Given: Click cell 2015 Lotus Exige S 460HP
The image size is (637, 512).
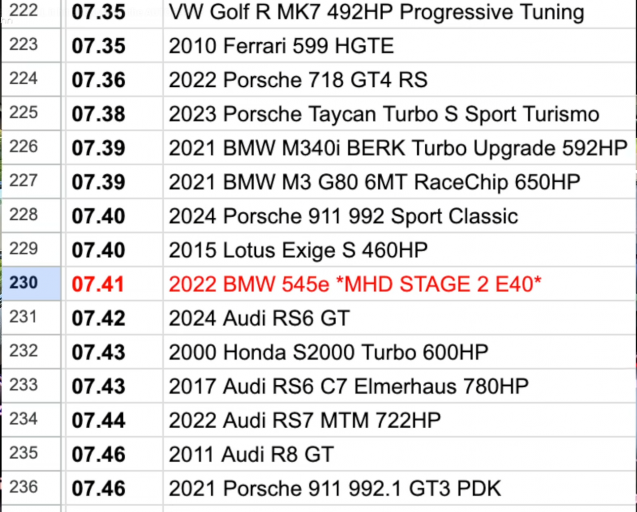Looking at the screenshot, I should click(x=400, y=249).
